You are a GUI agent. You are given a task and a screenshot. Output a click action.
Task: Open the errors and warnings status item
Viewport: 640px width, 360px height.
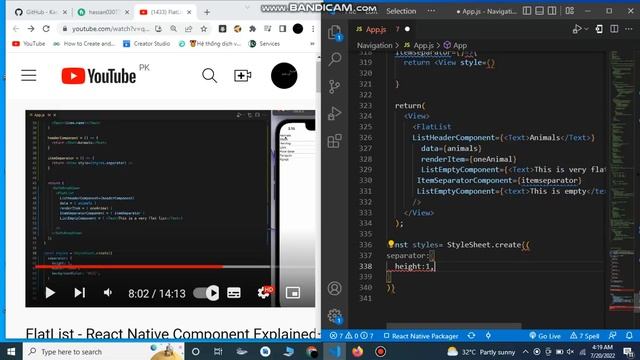(x=351, y=336)
